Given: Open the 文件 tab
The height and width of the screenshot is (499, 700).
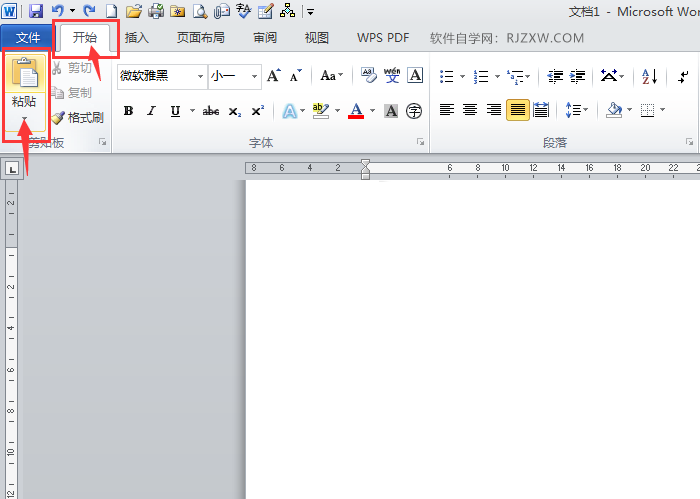Looking at the screenshot, I should coord(28,38).
